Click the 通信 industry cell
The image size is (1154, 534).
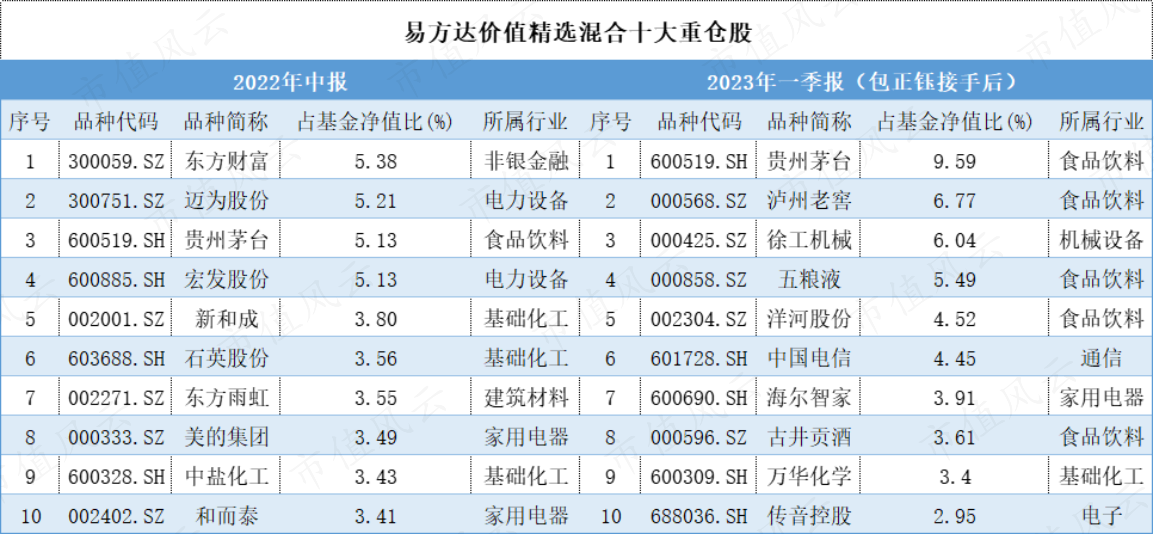click(x=1102, y=358)
